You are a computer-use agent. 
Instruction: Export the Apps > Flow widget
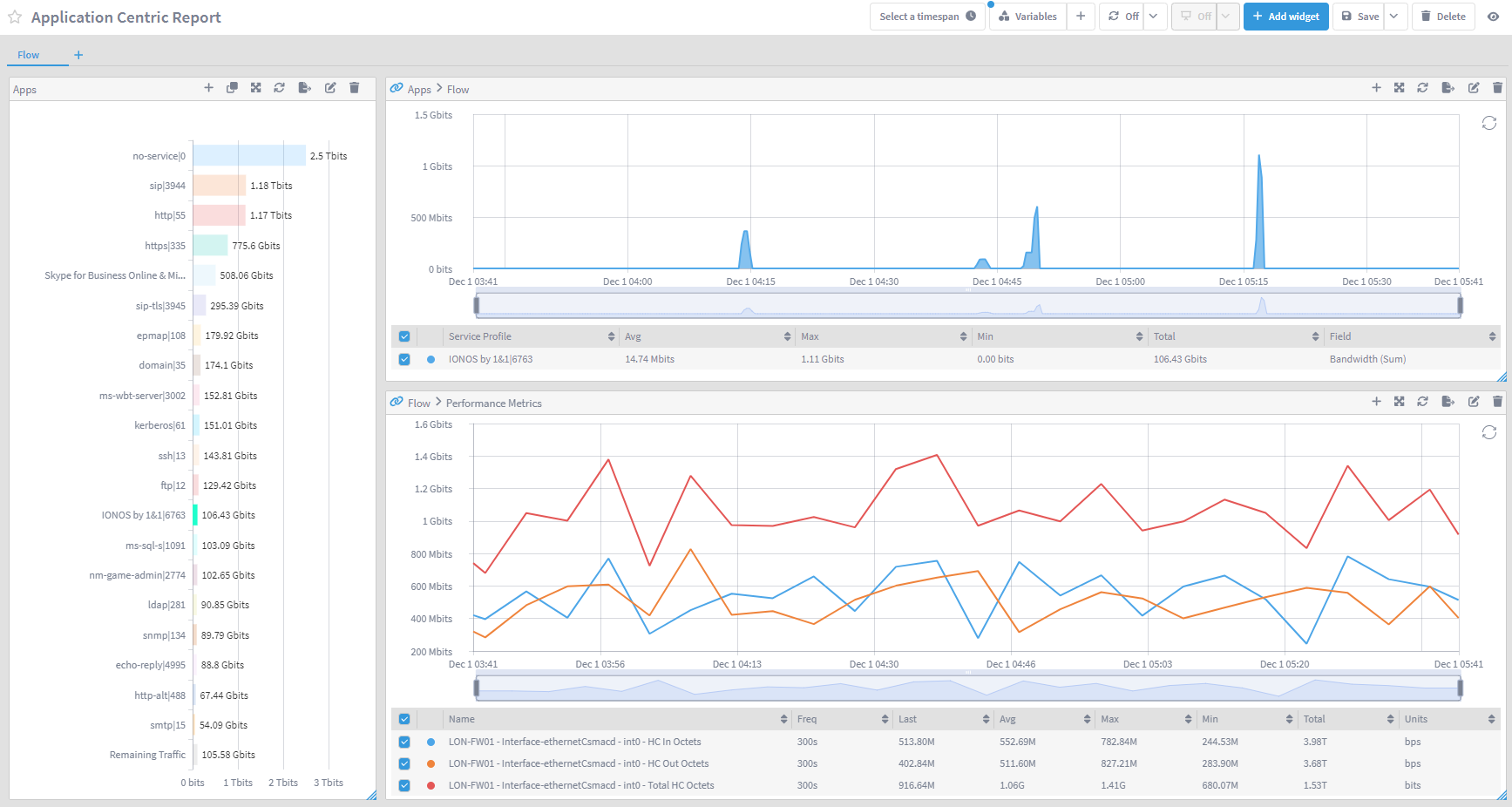tap(1448, 88)
